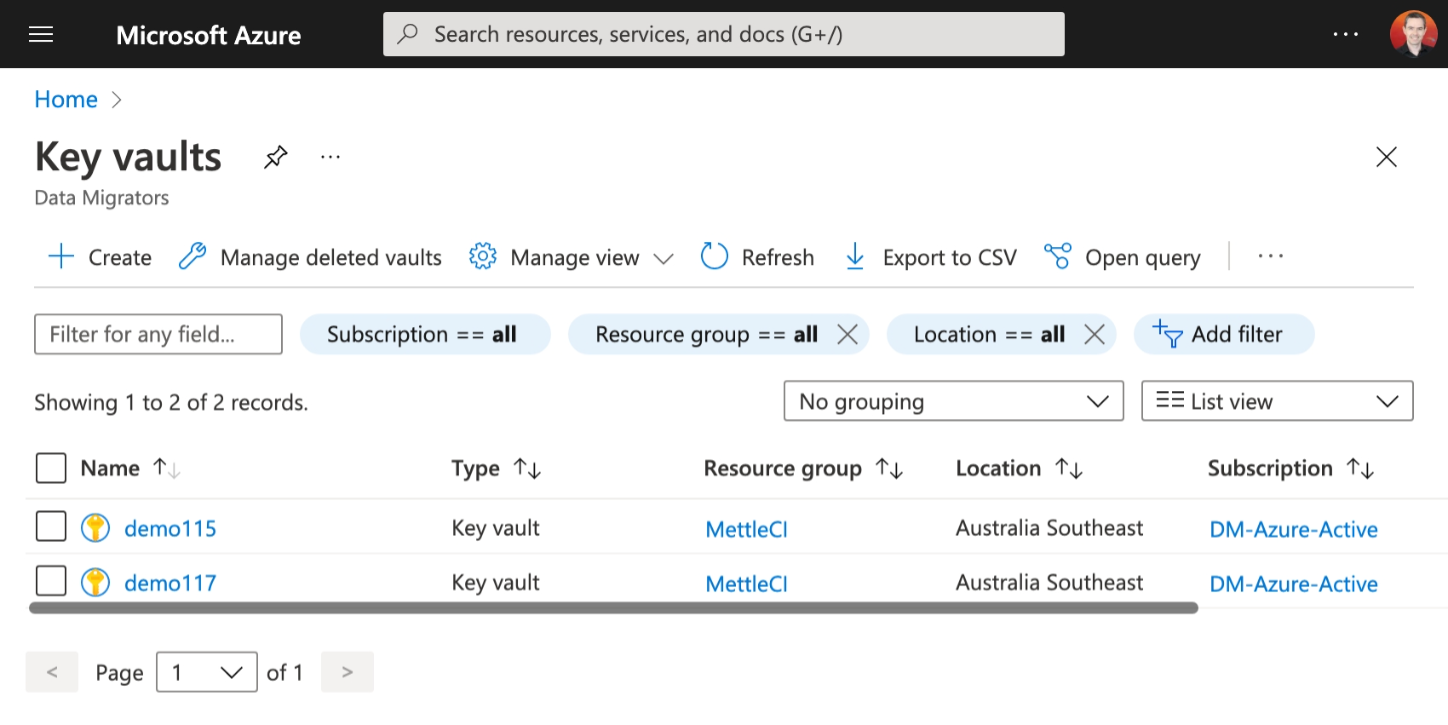This screenshot has width=1448, height=725.
Task: Expand the No grouping dropdown
Action: coord(953,402)
